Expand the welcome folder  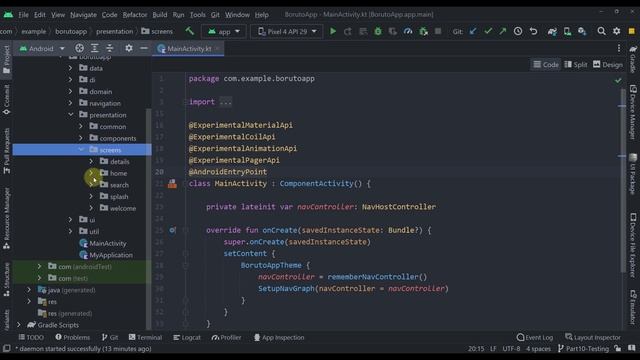[x=91, y=208]
